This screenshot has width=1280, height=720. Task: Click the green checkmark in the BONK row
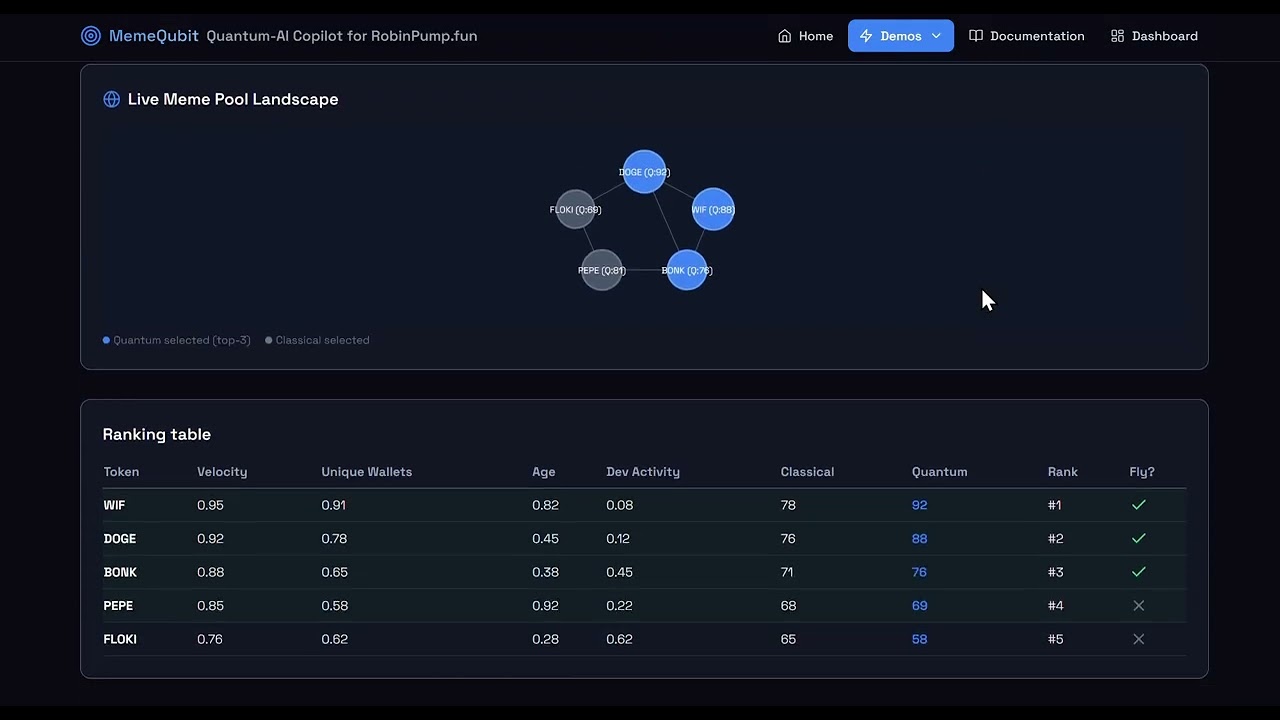[x=1138, y=572]
